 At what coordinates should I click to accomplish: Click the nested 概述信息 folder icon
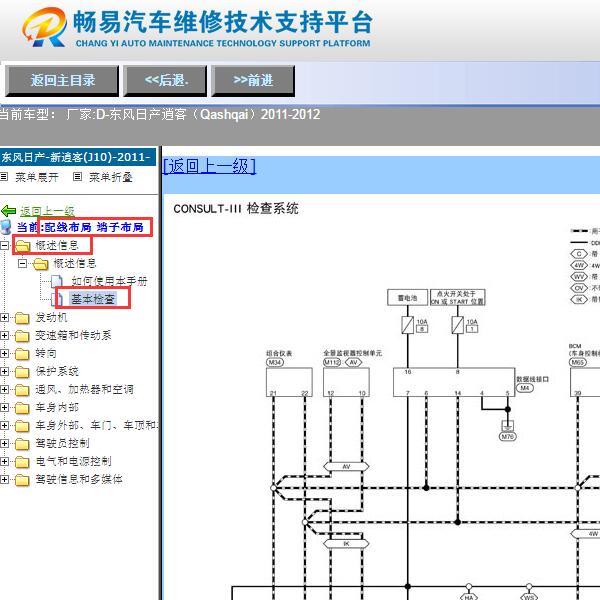(41, 264)
